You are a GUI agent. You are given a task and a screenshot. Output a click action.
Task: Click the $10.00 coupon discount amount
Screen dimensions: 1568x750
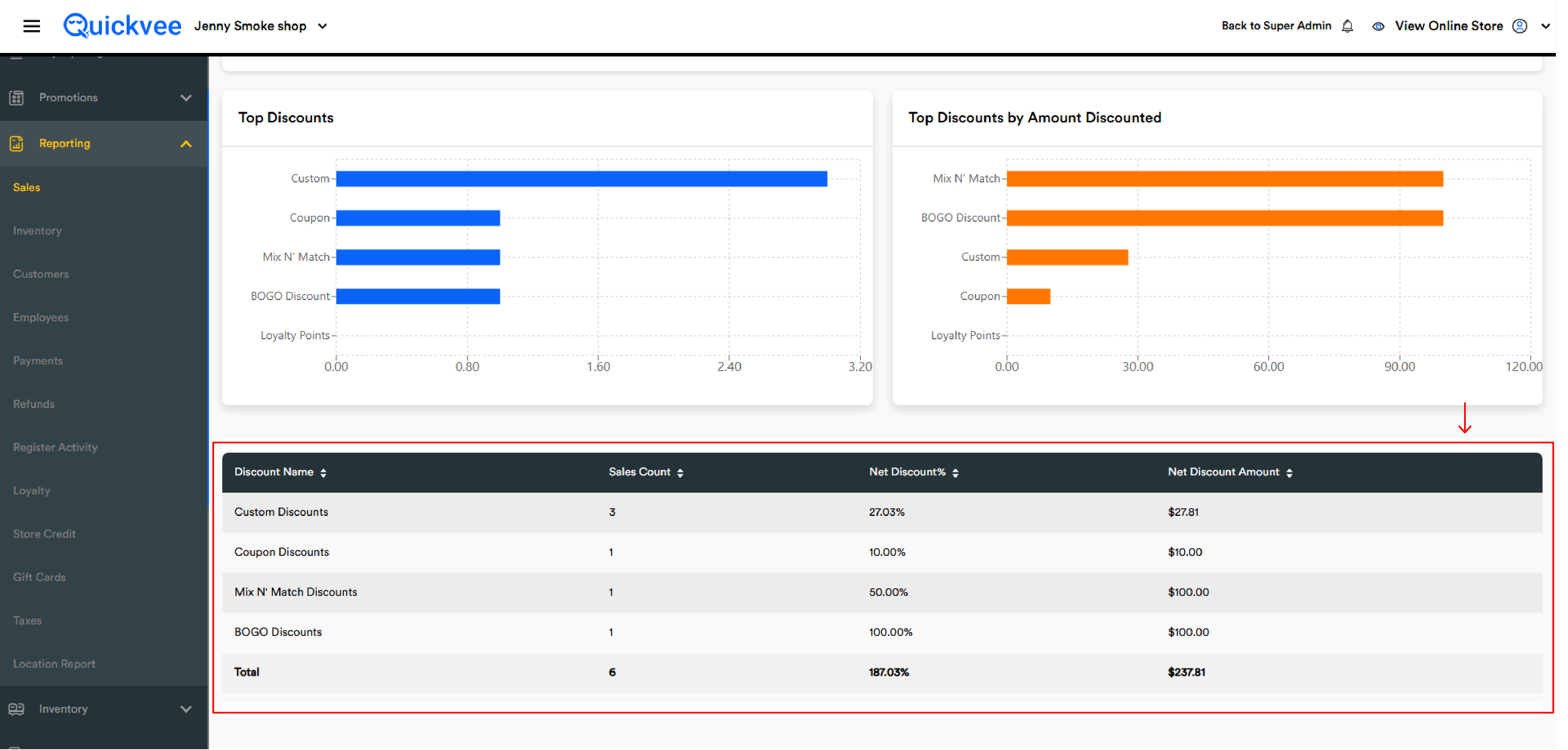(x=1185, y=552)
